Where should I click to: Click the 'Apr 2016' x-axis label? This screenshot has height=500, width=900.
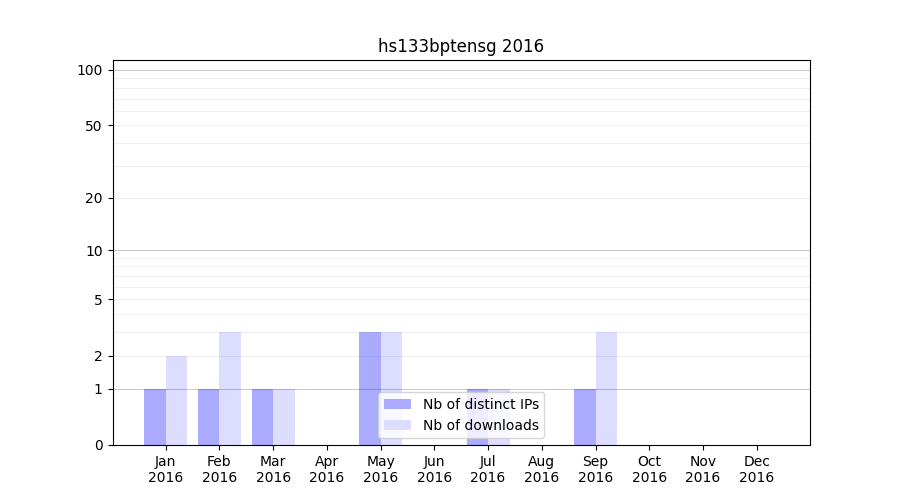(327, 469)
